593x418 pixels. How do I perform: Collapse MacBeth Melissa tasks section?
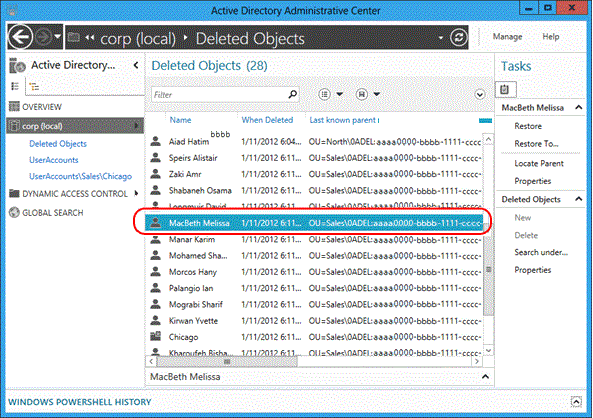pos(578,107)
